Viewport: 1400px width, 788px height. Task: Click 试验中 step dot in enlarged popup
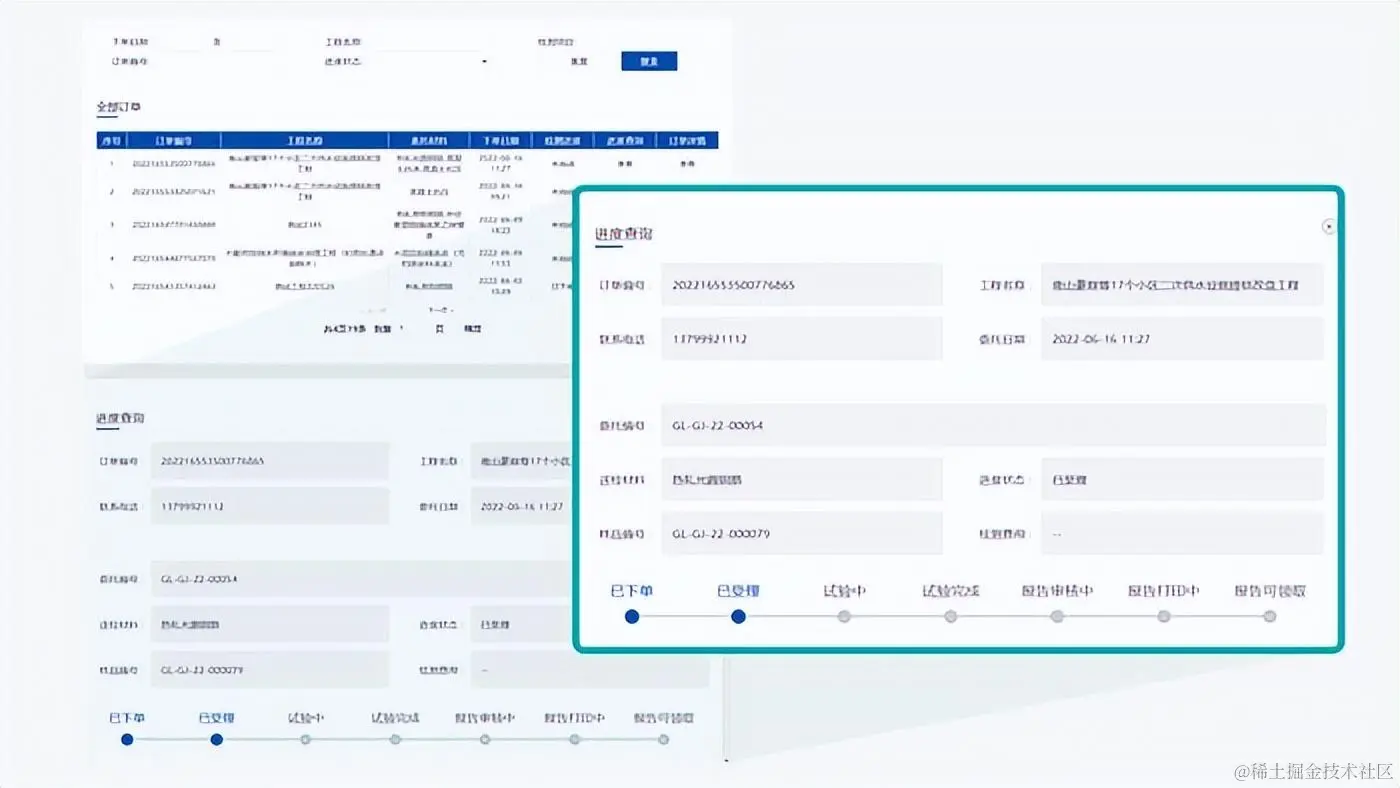tap(844, 617)
